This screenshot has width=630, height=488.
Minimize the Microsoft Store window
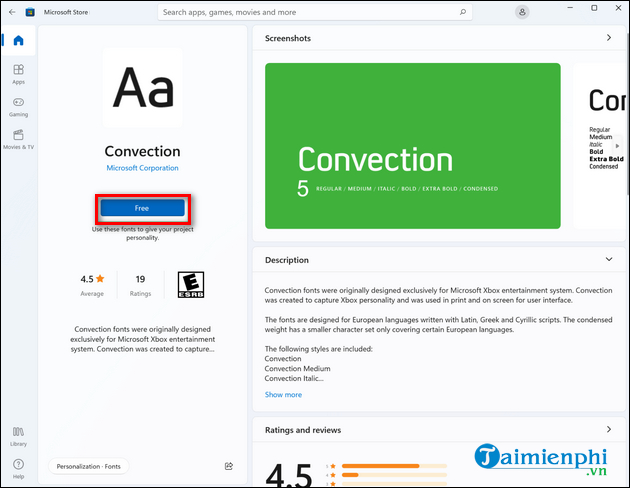(570, 8)
